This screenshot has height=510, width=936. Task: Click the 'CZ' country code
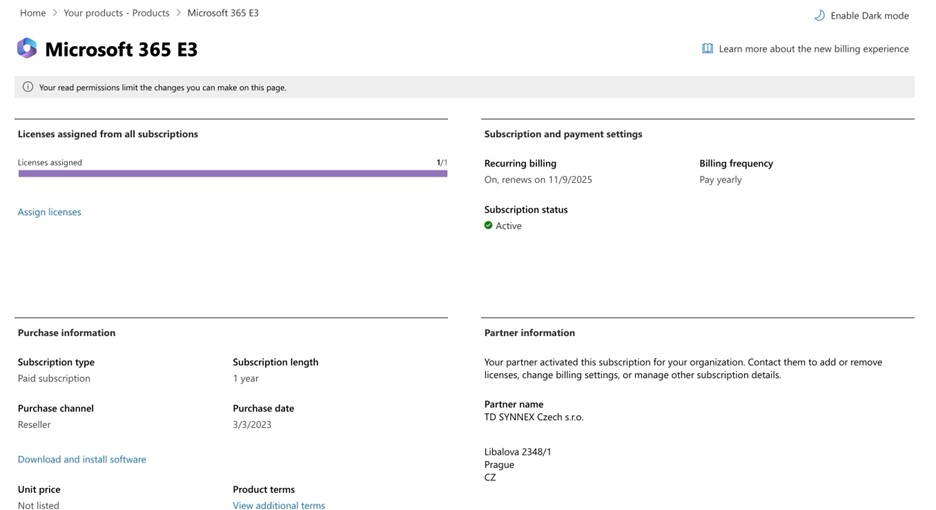490,477
